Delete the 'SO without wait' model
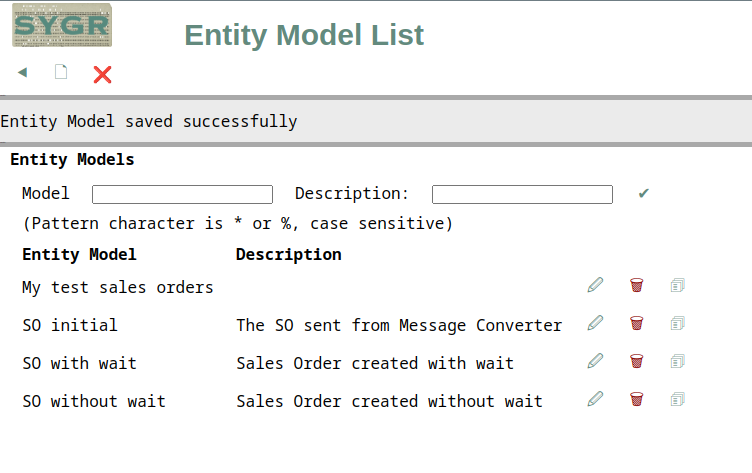 coord(636,399)
